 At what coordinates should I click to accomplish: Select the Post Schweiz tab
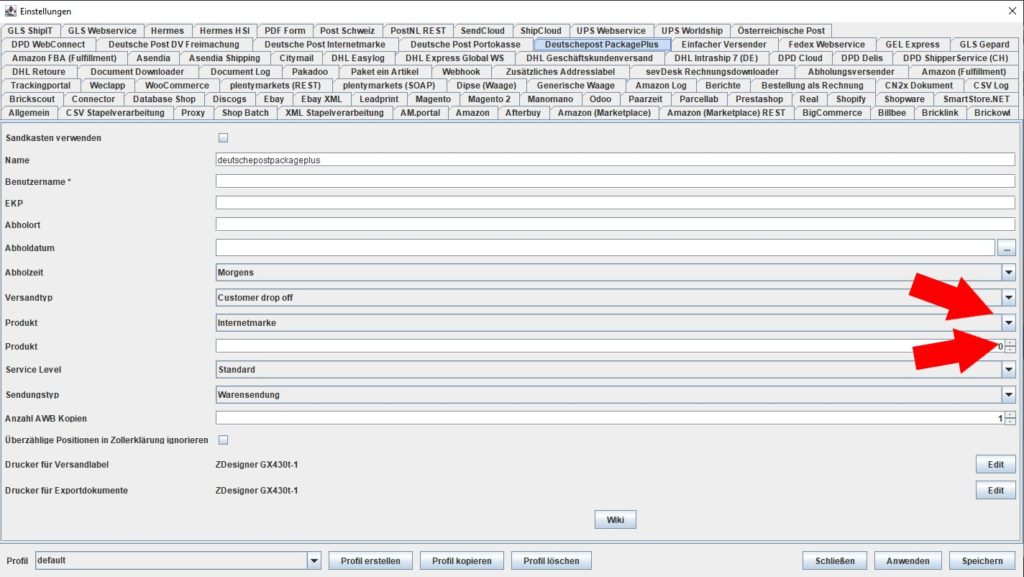(x=347, y=31)
